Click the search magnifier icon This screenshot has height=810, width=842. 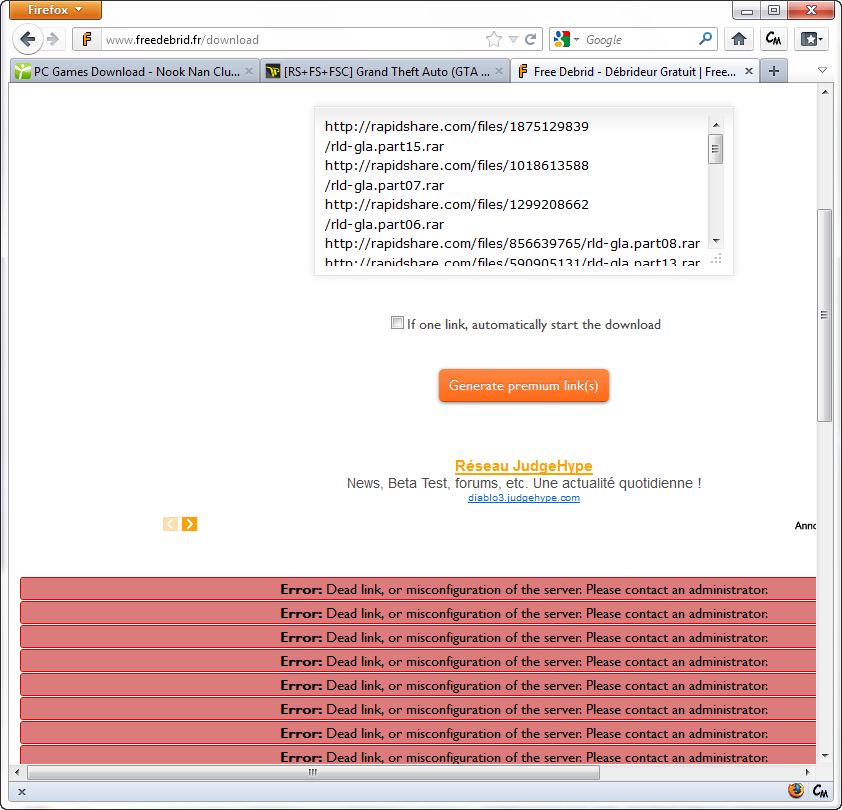point(705,39)
